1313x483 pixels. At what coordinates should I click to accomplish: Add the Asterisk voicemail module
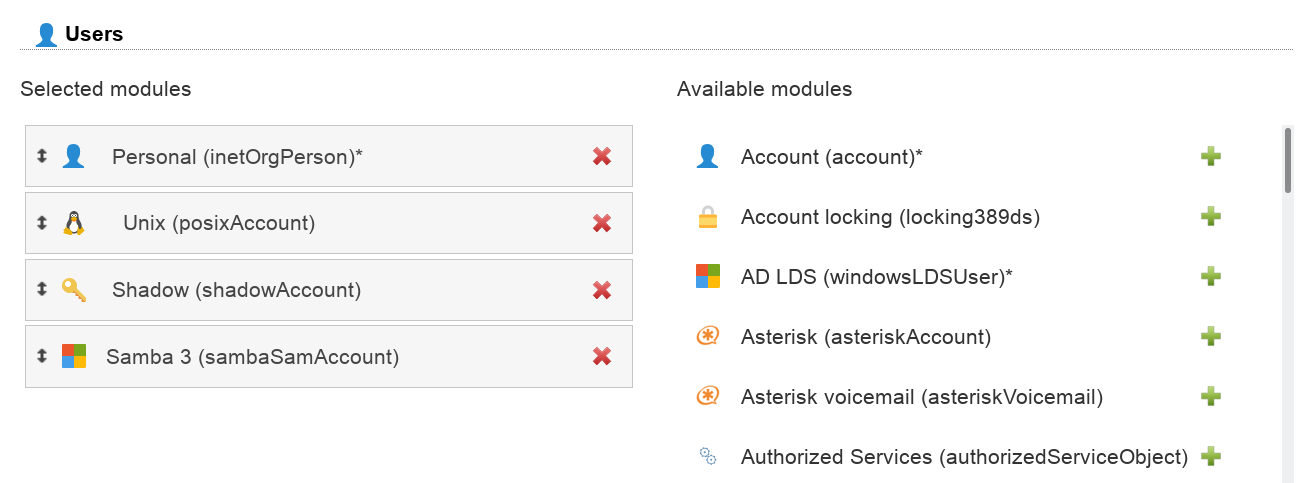pos(1211,396)
